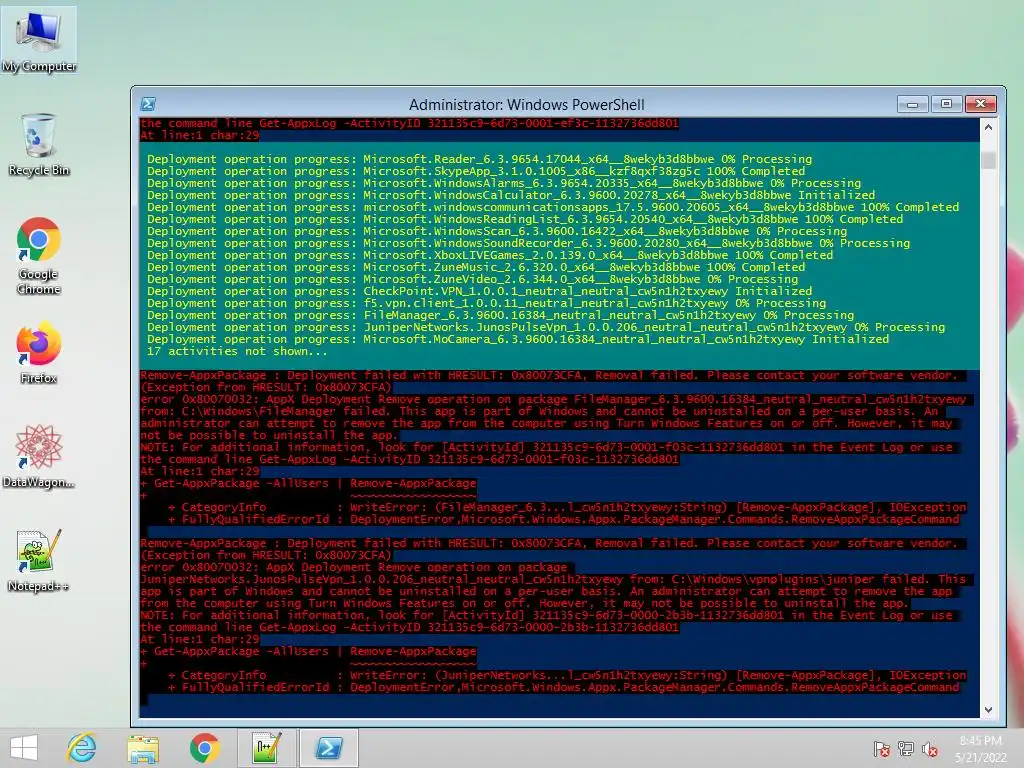Click the muted volume tray icon
1024x768 pixels.
point(930,749)
